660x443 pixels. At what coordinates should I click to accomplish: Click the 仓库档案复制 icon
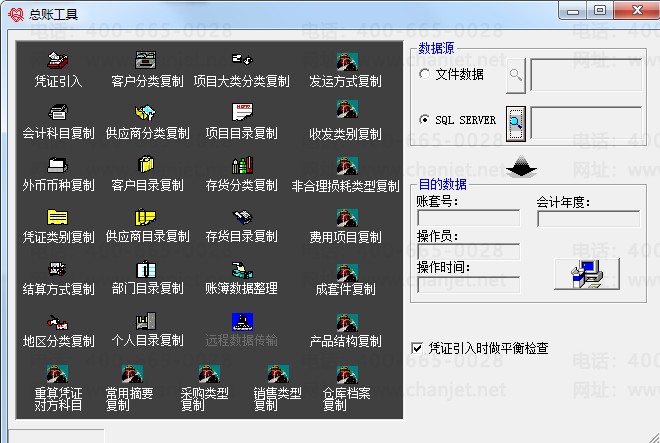click(x=347, y=375)
